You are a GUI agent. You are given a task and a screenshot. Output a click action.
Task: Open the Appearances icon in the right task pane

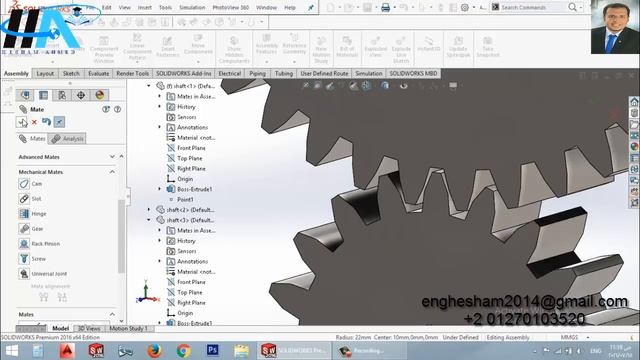coord(634,146)
